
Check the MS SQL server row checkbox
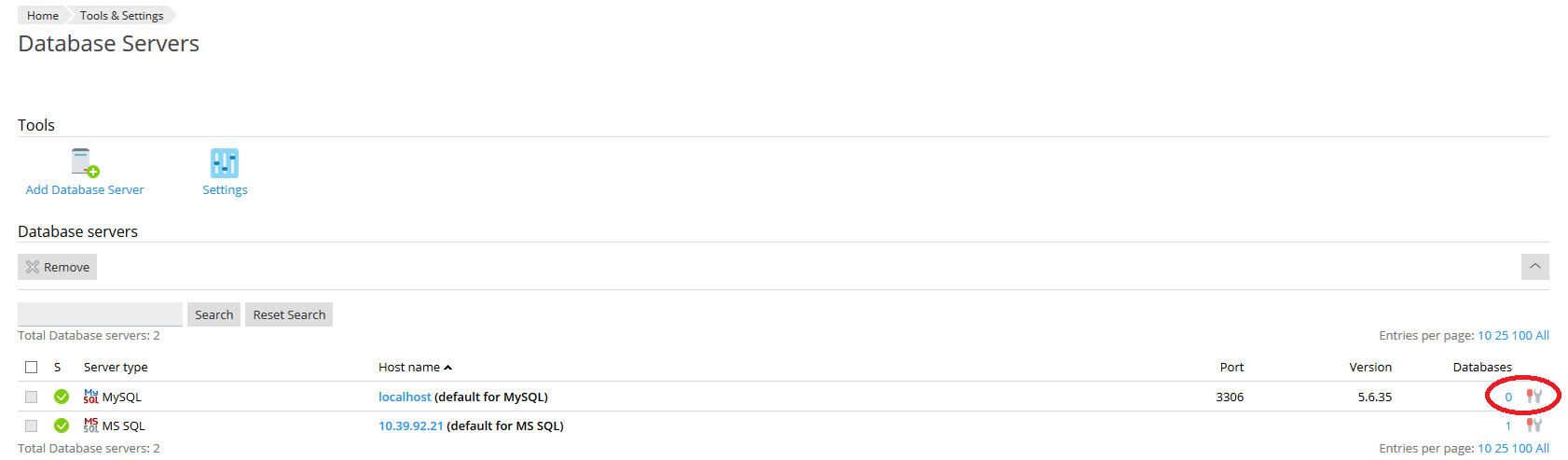pos(32,425)
